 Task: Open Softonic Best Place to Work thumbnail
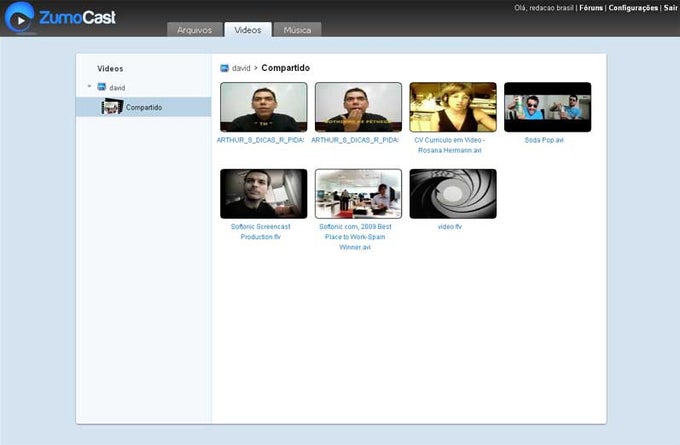coord(358,194)
